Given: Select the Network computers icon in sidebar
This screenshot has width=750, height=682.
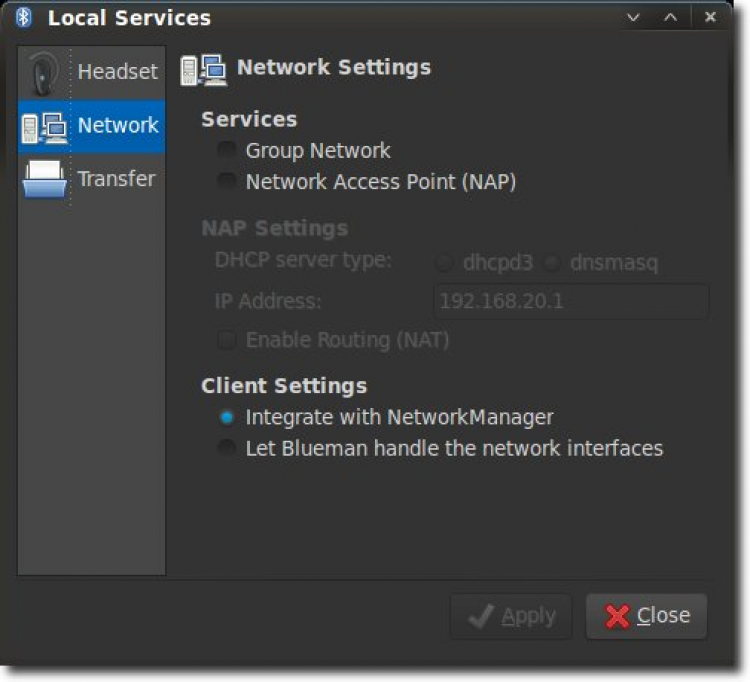Looking at the screenshot, I should pos(44,126).
